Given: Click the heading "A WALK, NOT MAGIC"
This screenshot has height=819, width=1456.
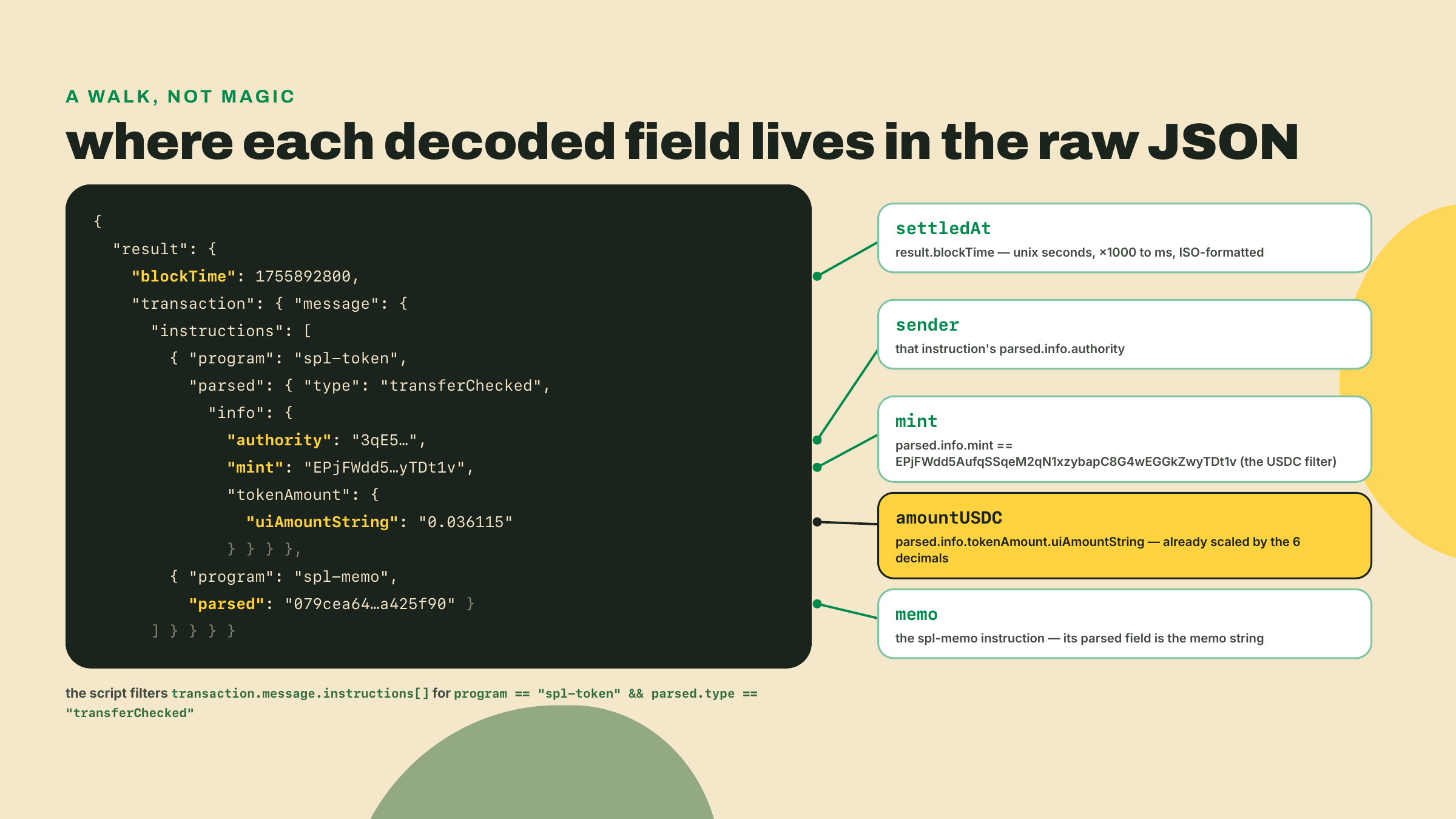Looking at the screenshot, I should pos(180,96).
